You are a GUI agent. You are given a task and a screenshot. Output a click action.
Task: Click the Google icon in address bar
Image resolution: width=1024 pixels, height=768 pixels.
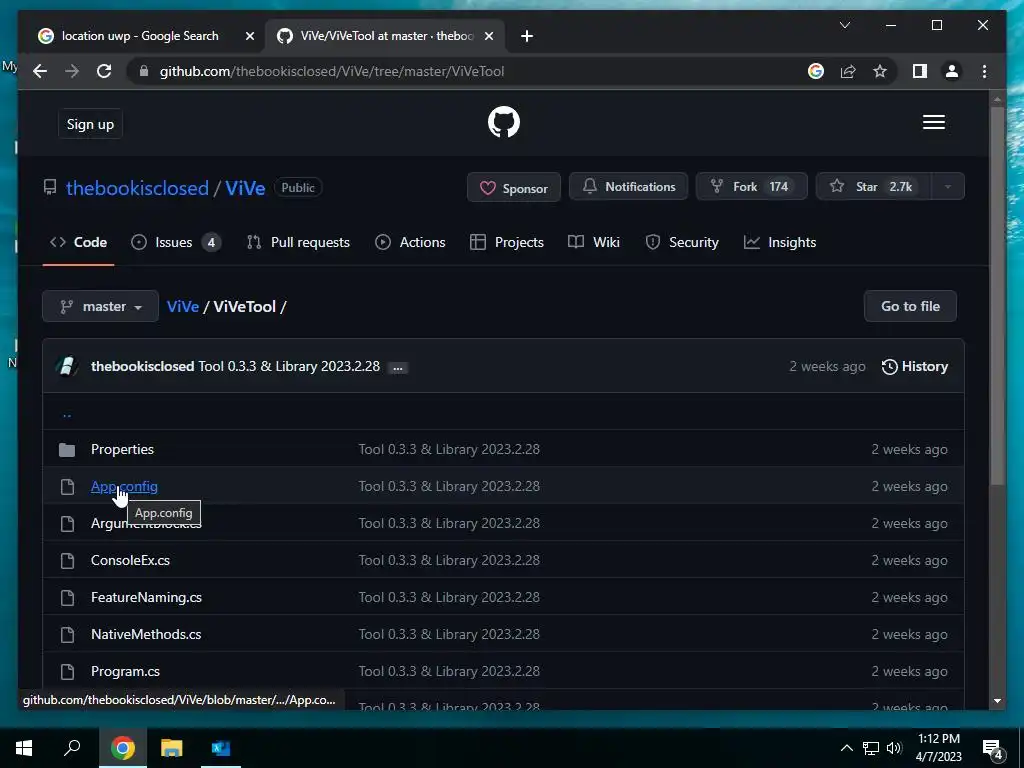point(816,71)
